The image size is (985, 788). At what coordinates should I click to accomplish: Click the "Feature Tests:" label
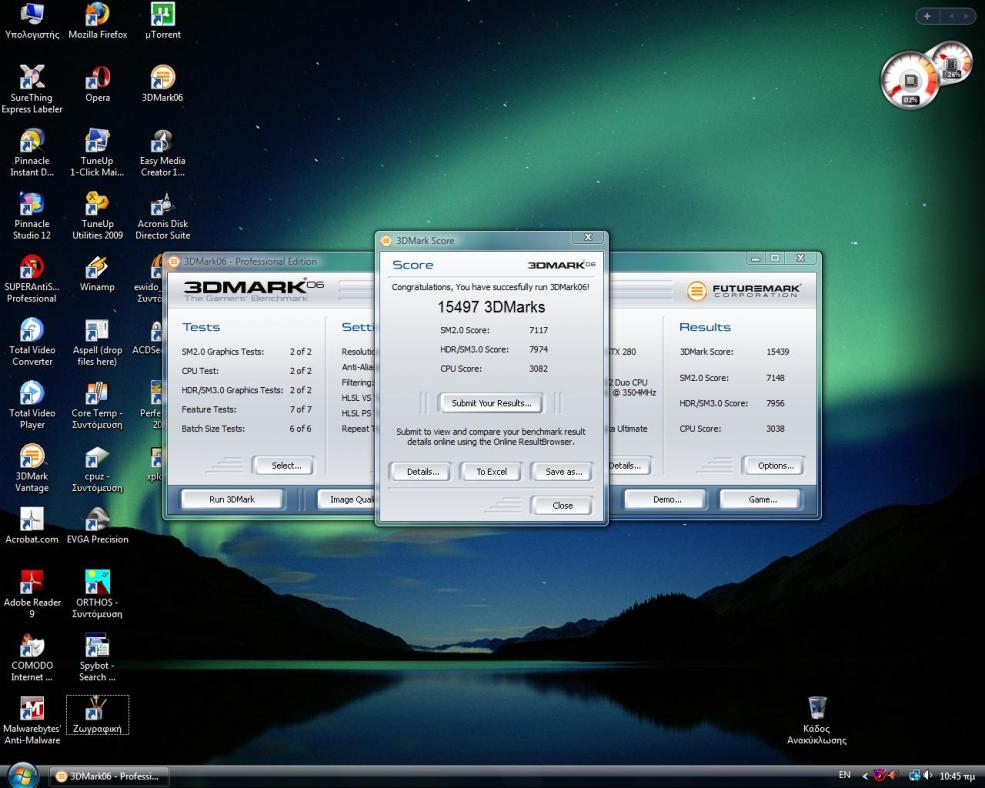pyautogui.click(x=209, y=410)
